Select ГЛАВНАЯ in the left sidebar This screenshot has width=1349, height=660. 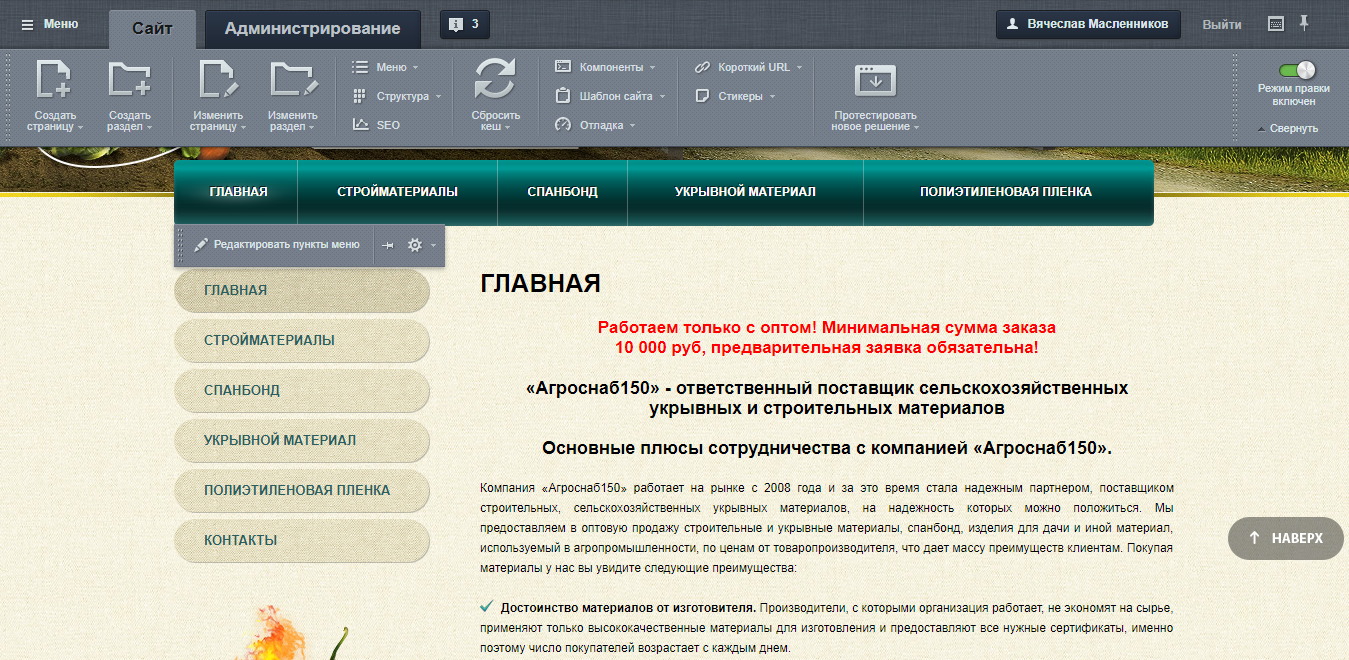tap(302, 290)
